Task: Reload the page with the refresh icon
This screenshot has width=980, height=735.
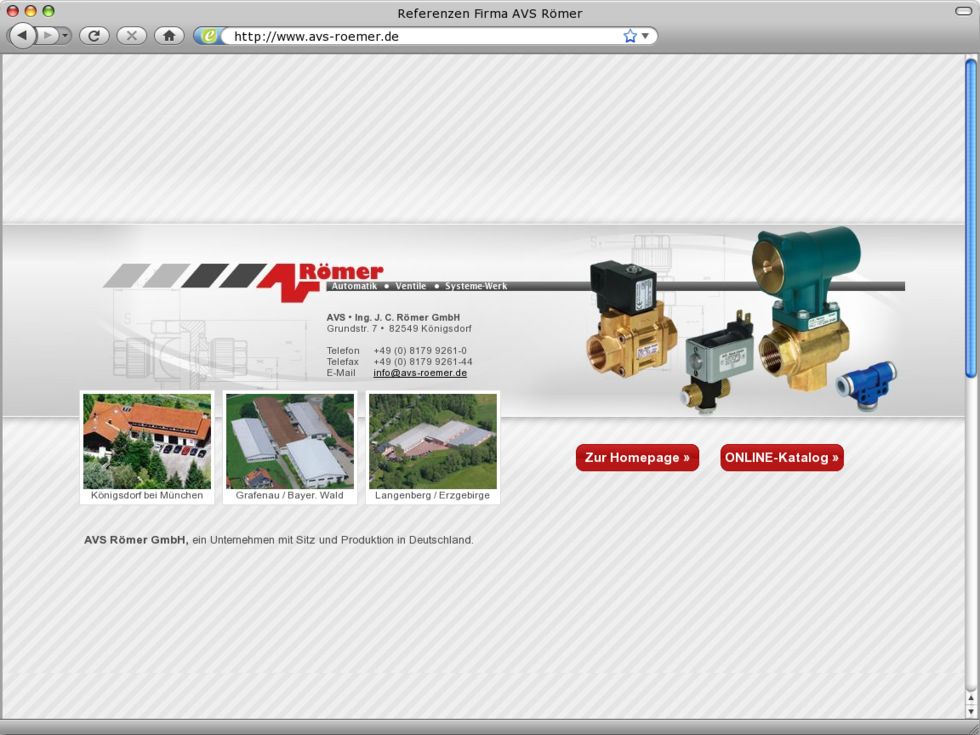Action: [x=94, y=36]
